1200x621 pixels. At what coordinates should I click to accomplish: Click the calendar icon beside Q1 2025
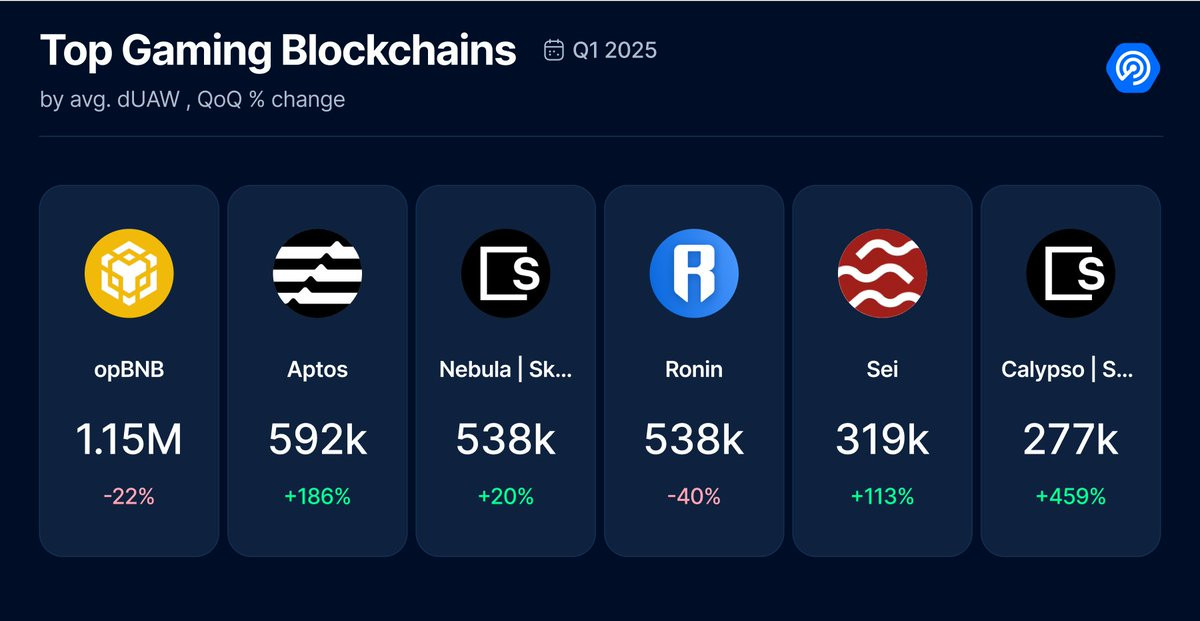point(553,50)
